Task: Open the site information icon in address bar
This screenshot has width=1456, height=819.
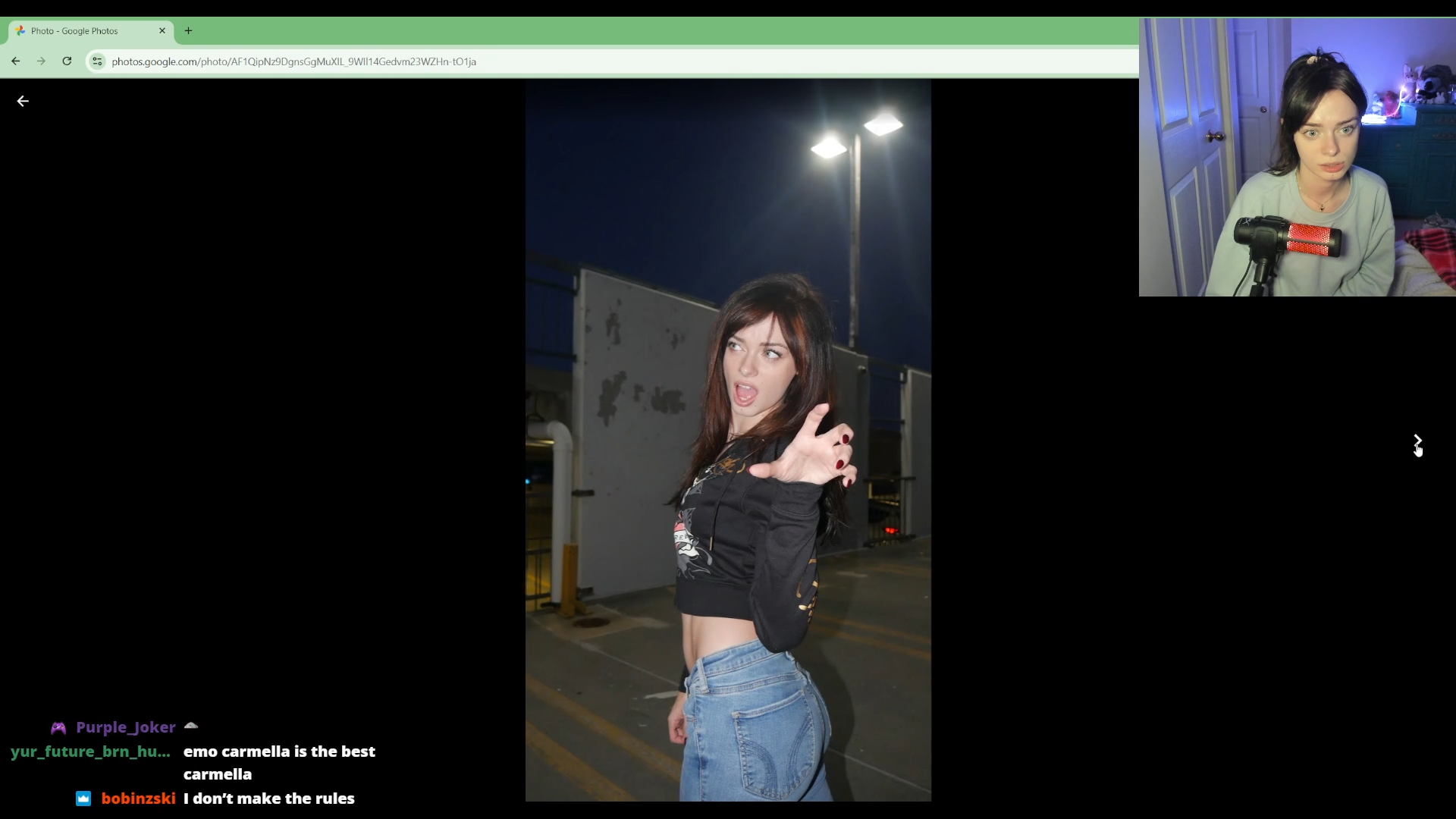Action: click(x=97, y=61)
